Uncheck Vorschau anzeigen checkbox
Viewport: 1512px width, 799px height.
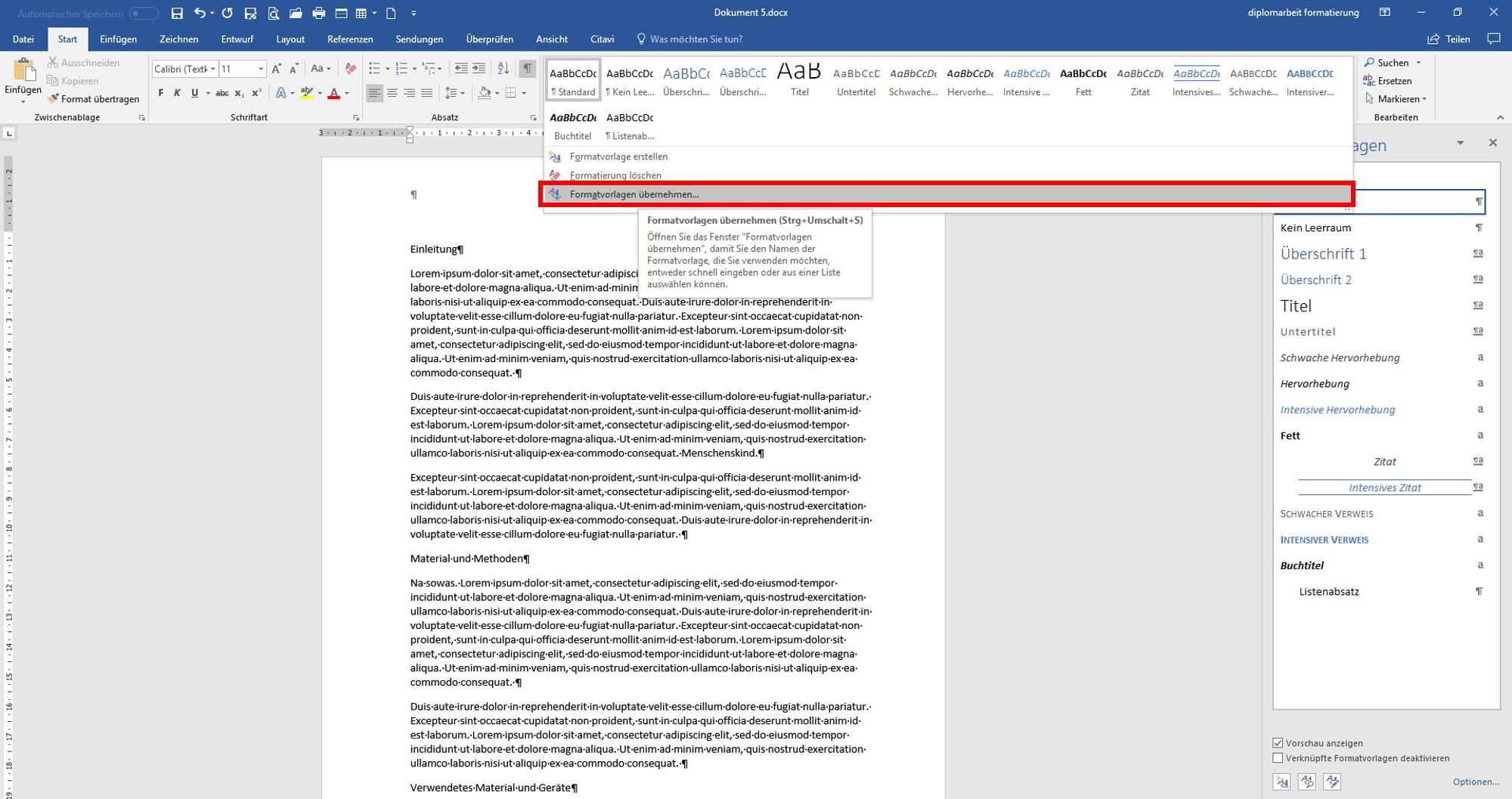[1278, 743]
